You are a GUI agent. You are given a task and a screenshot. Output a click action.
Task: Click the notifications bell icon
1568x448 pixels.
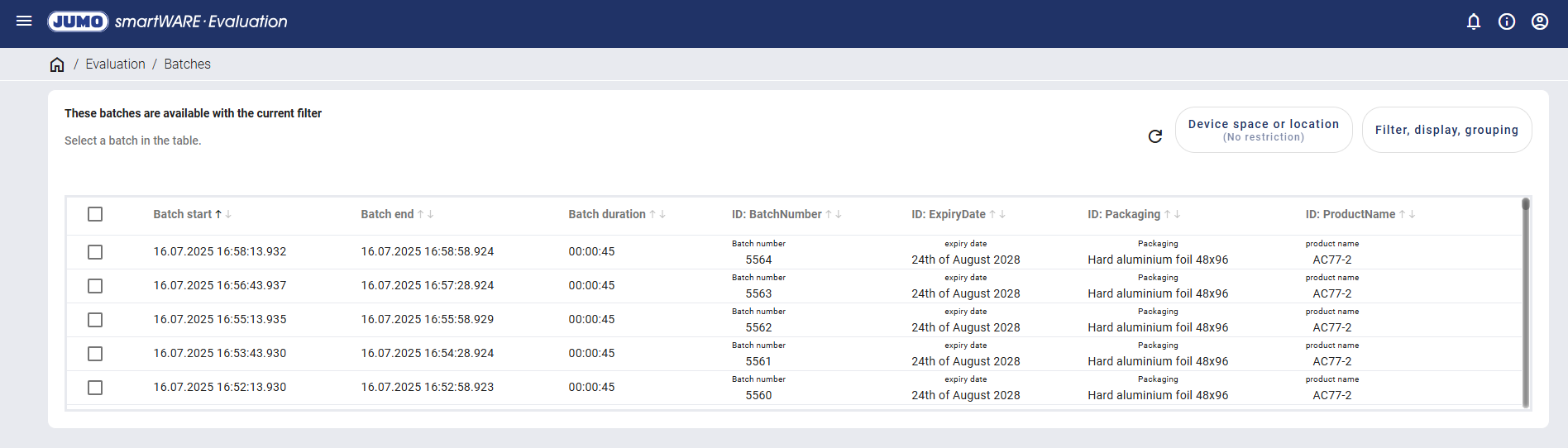pyautogui.click(x=1473, y=21)
